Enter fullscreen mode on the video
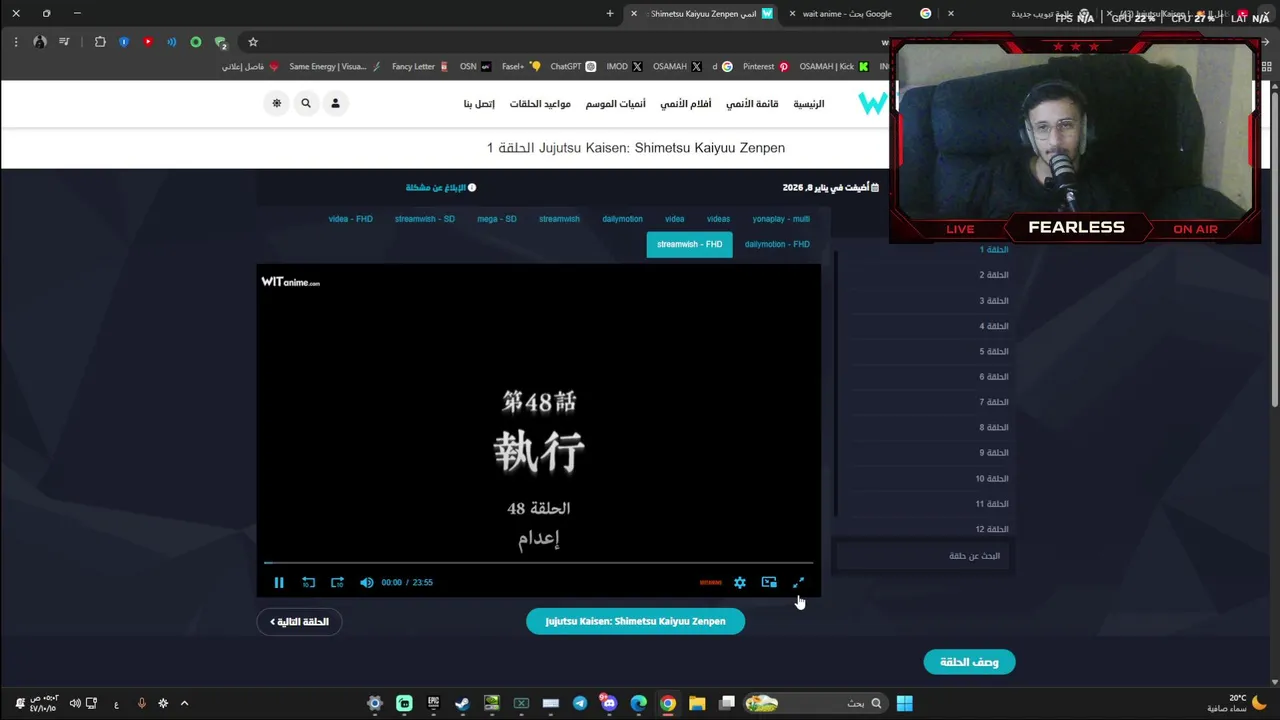The image size is (1280, 720). pyautogui.click(x=798, y=582)
